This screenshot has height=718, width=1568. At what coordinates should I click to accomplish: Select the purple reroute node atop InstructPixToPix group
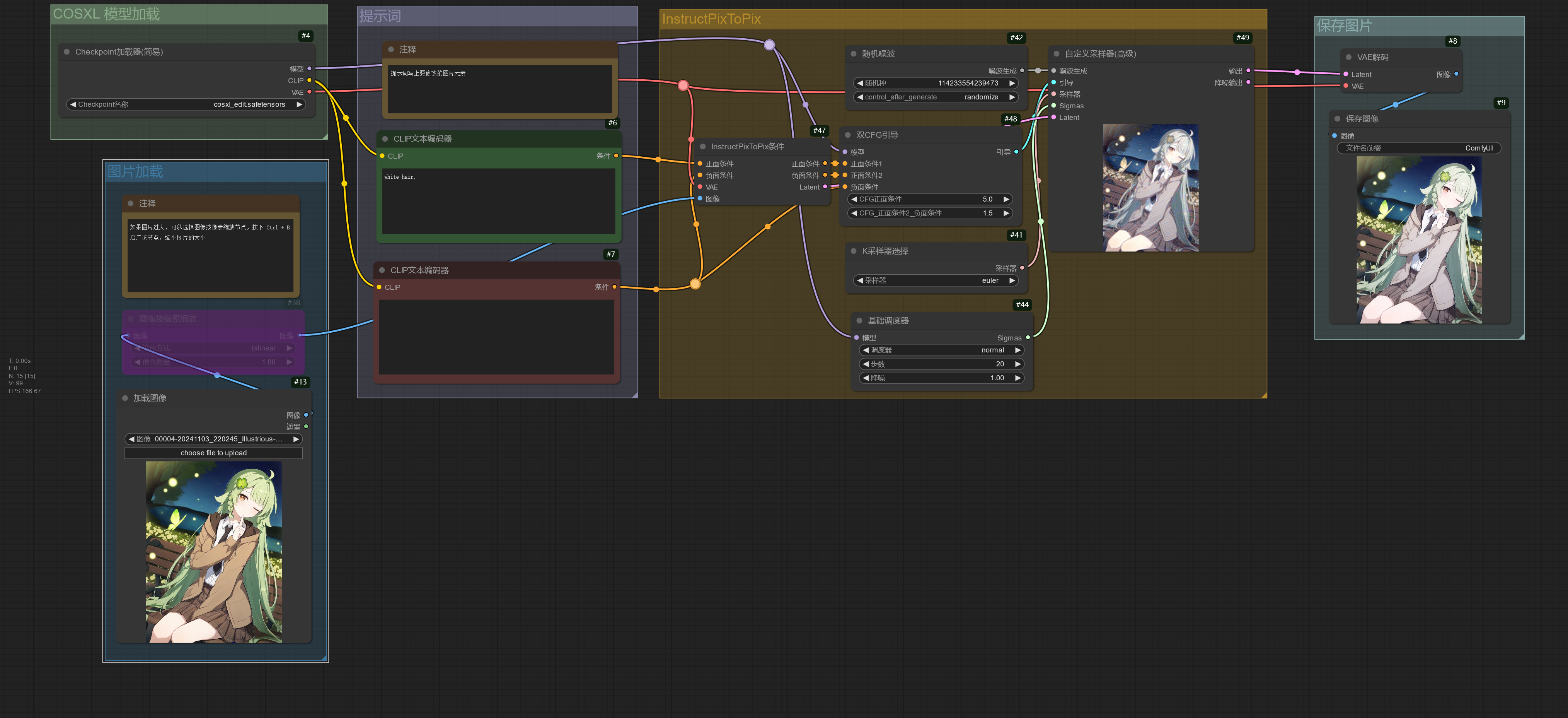pyautogui.click(x=769, y=45)
